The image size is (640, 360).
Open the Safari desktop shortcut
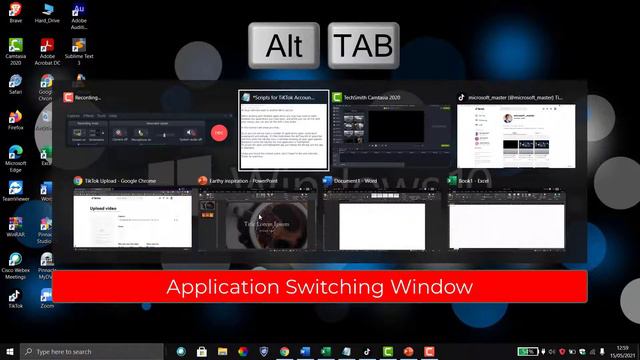[16, 84]
